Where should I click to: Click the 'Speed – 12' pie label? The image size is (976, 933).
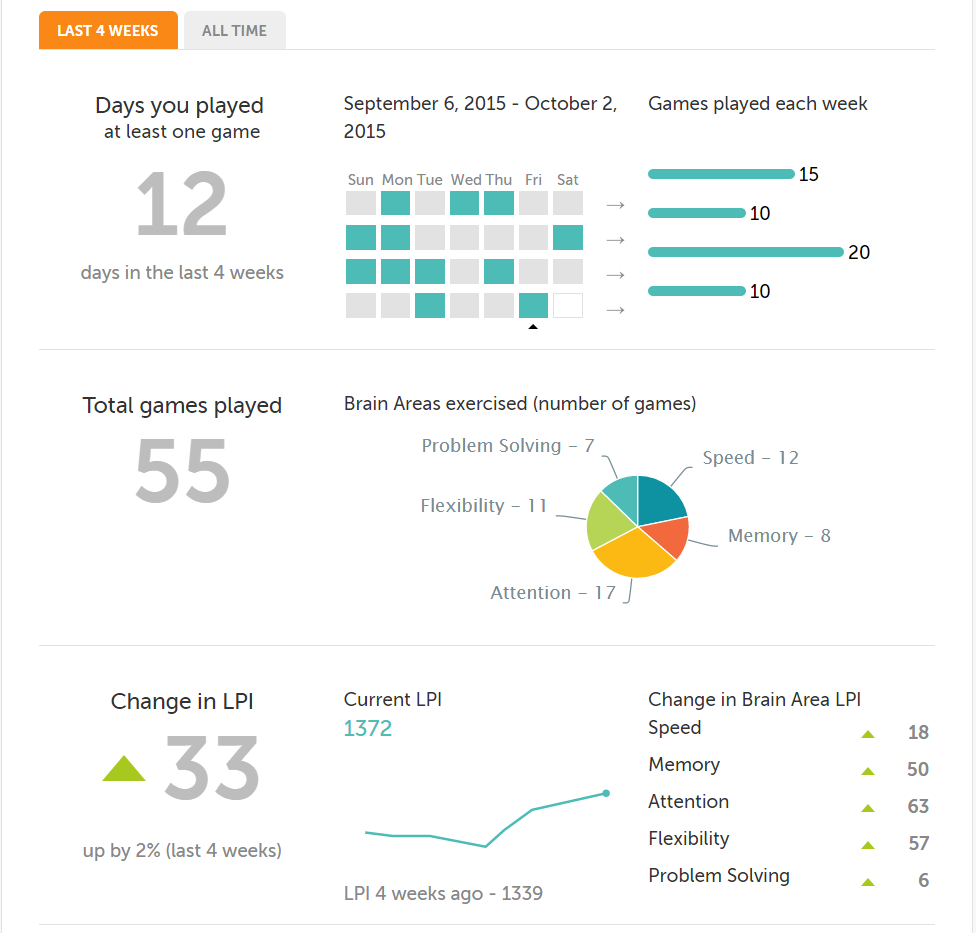[751, 457]
